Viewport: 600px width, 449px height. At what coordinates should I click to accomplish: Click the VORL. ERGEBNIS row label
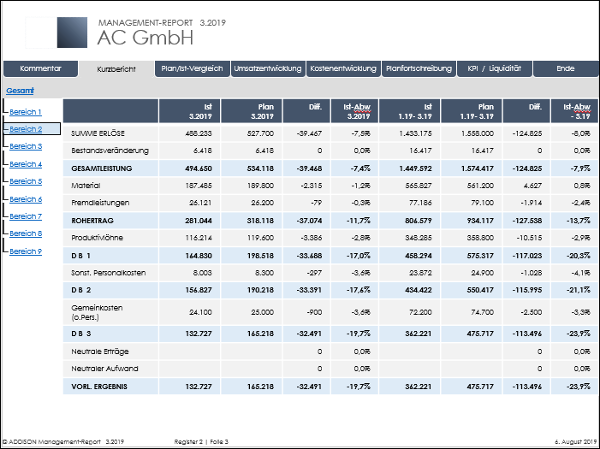[99, 387]
